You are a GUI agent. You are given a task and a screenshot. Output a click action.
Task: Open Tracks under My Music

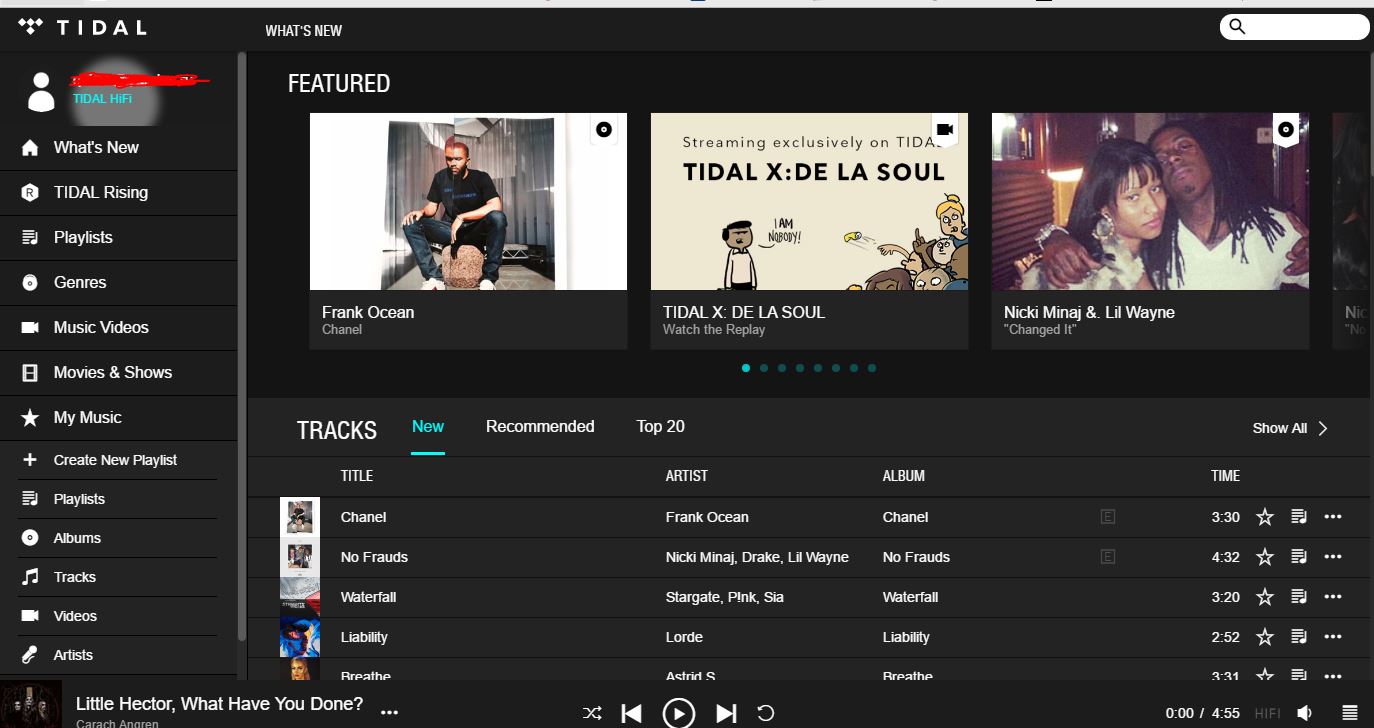pos(118,577)
